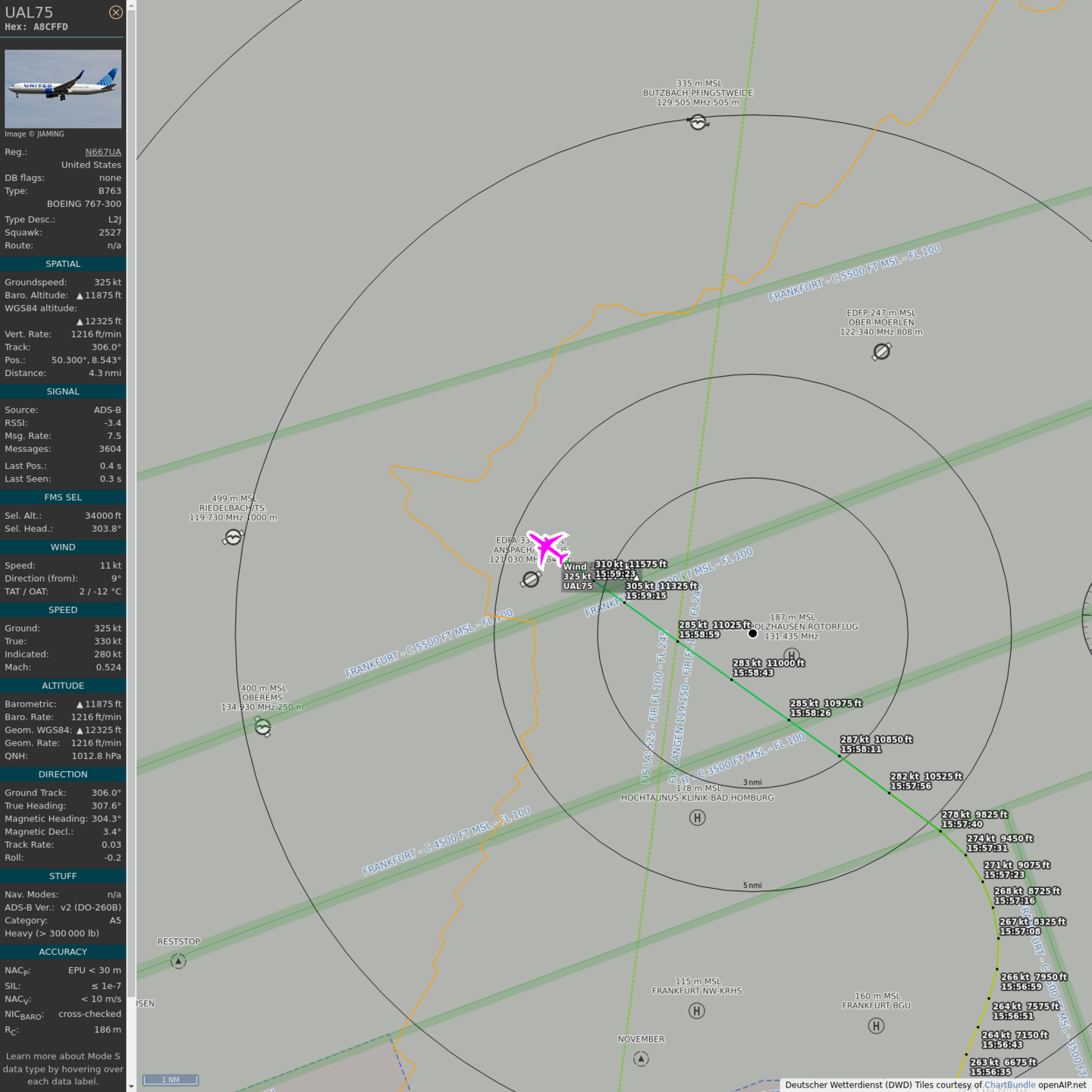Screen dimensions: 1092x1092
Task: Click the magenta UAL75 aircraft icon
Action: [x=548, y=548]
